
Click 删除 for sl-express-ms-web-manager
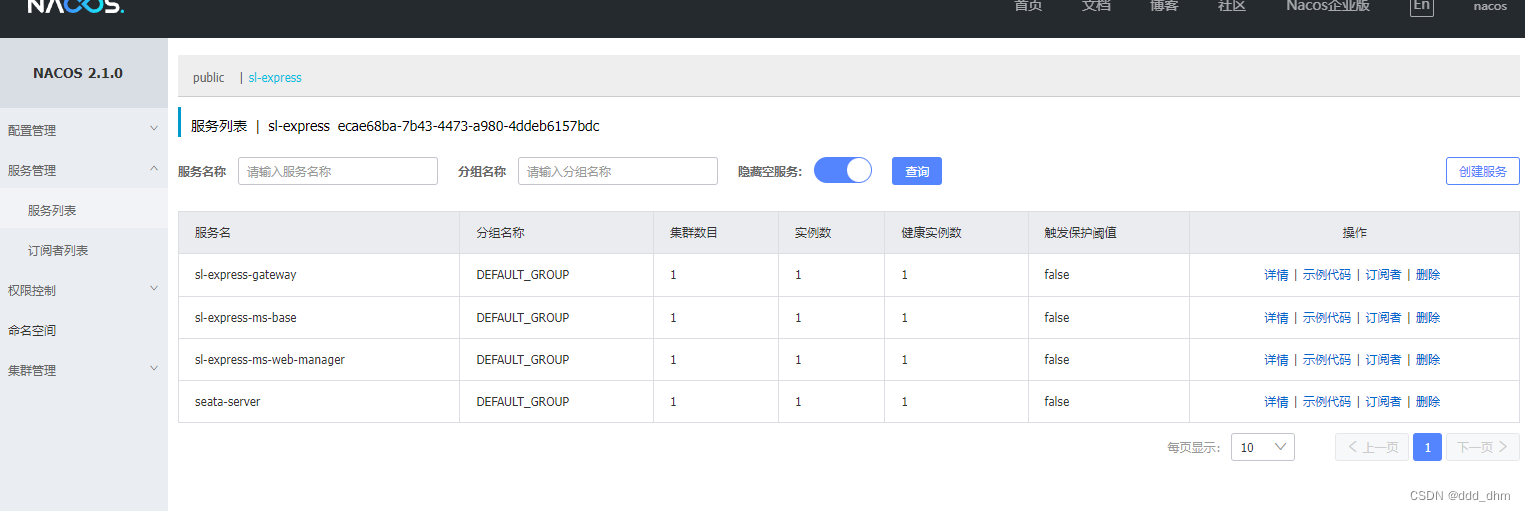click(1428, 360)
